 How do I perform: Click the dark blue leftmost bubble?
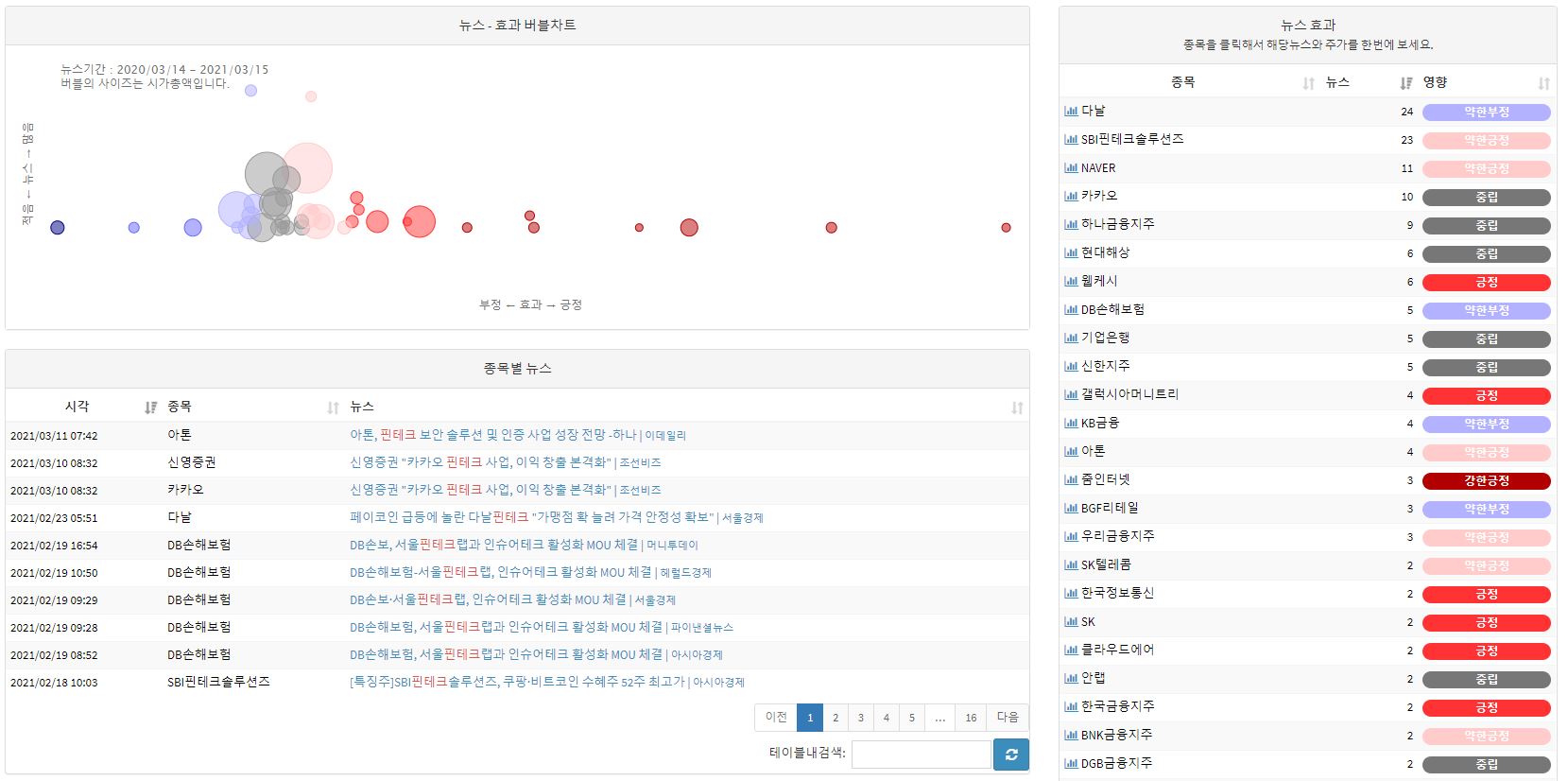tap(58, 228)
